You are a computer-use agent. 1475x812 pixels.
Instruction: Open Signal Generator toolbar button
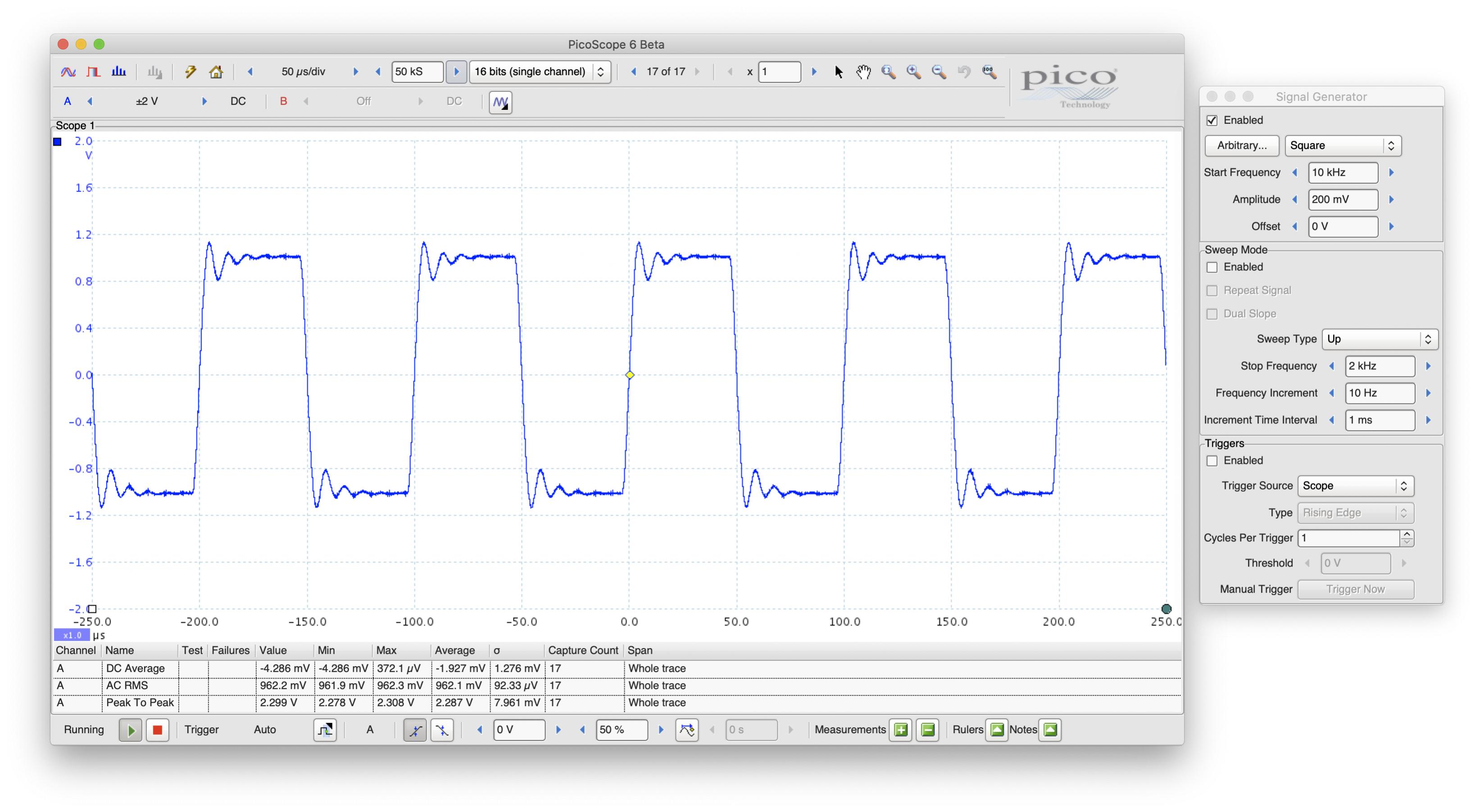coord(500,103)
